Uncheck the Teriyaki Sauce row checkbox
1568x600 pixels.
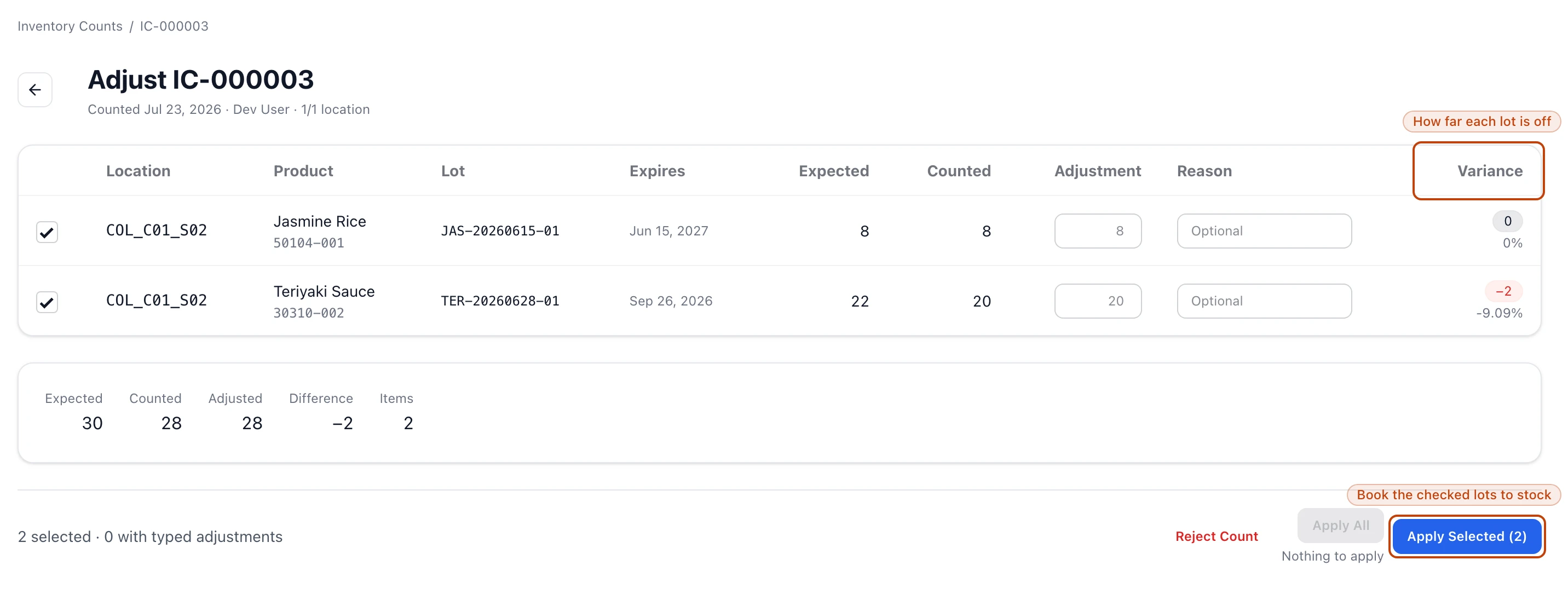click(x=47, y=302)
